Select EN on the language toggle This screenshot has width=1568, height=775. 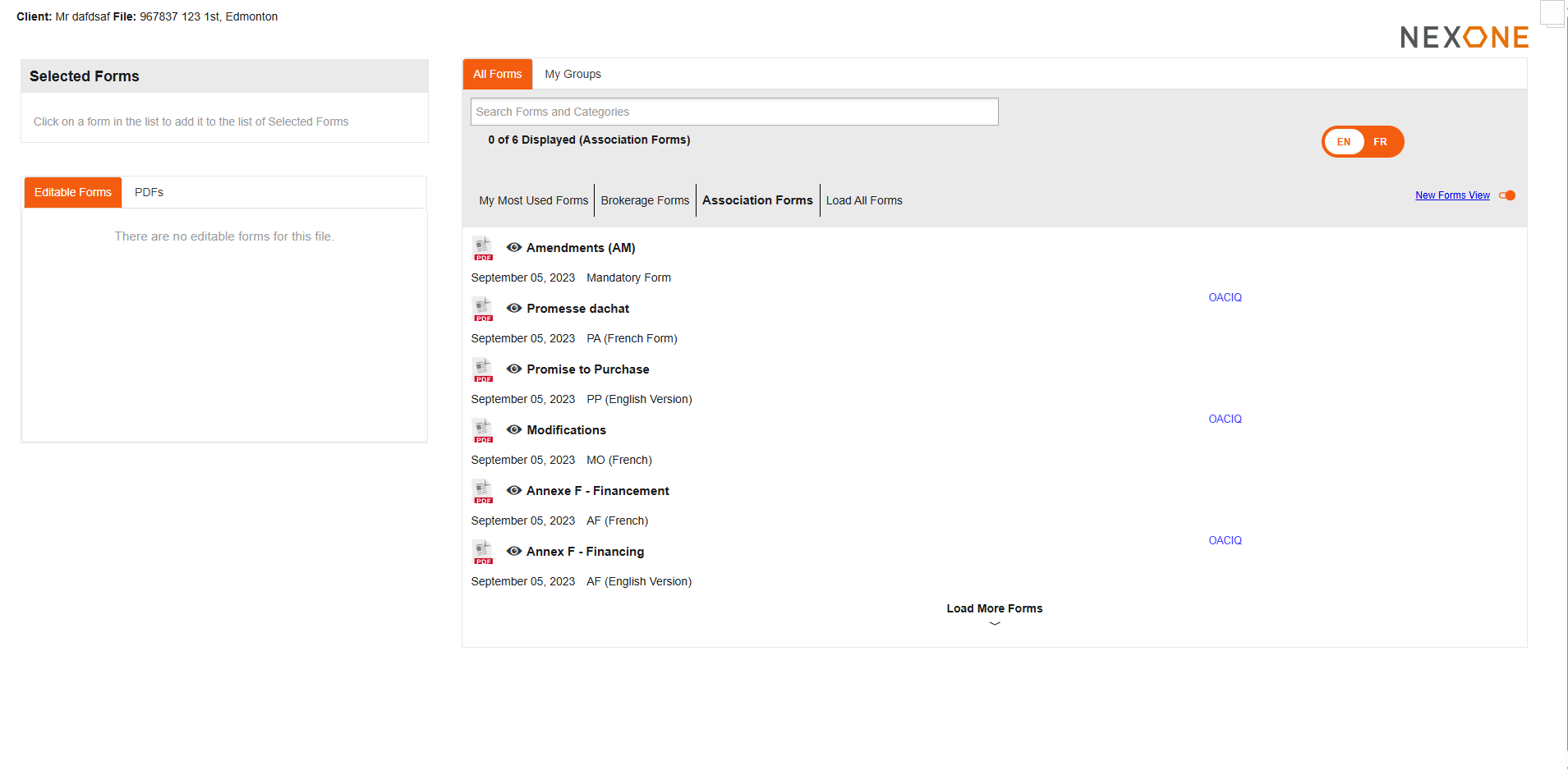point(1344,142)
